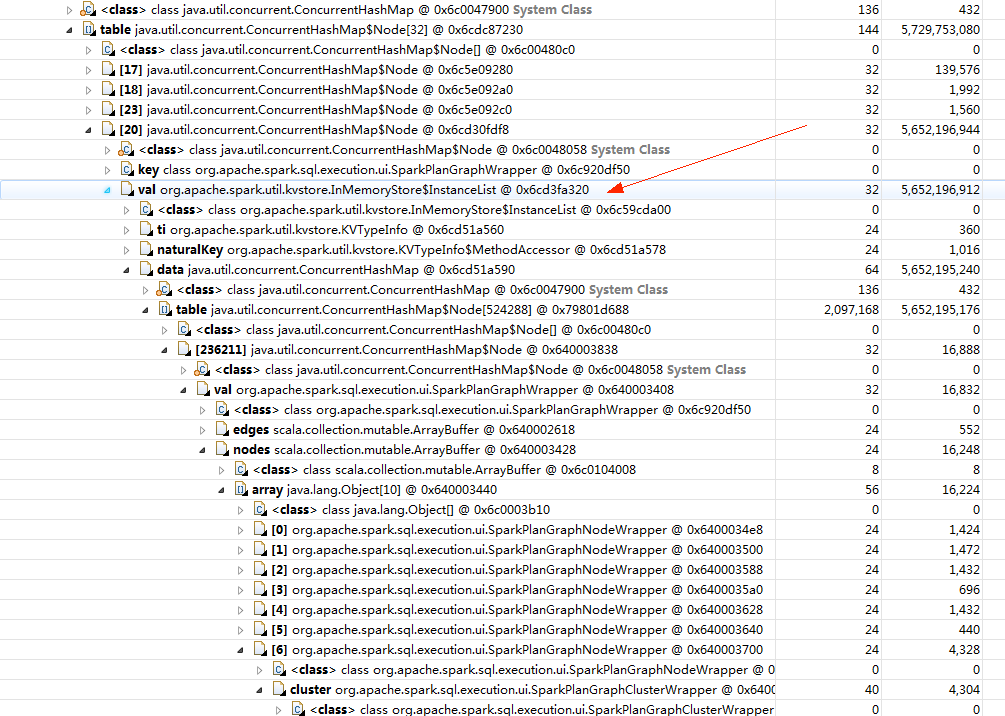Select retained heap value 139,576

point(957,69)
